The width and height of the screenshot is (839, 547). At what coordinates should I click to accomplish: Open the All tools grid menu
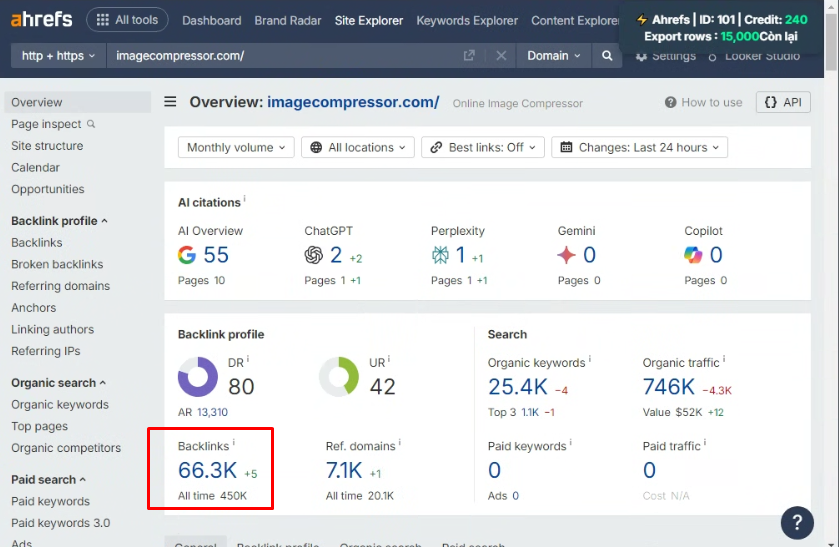pos(127,20)
